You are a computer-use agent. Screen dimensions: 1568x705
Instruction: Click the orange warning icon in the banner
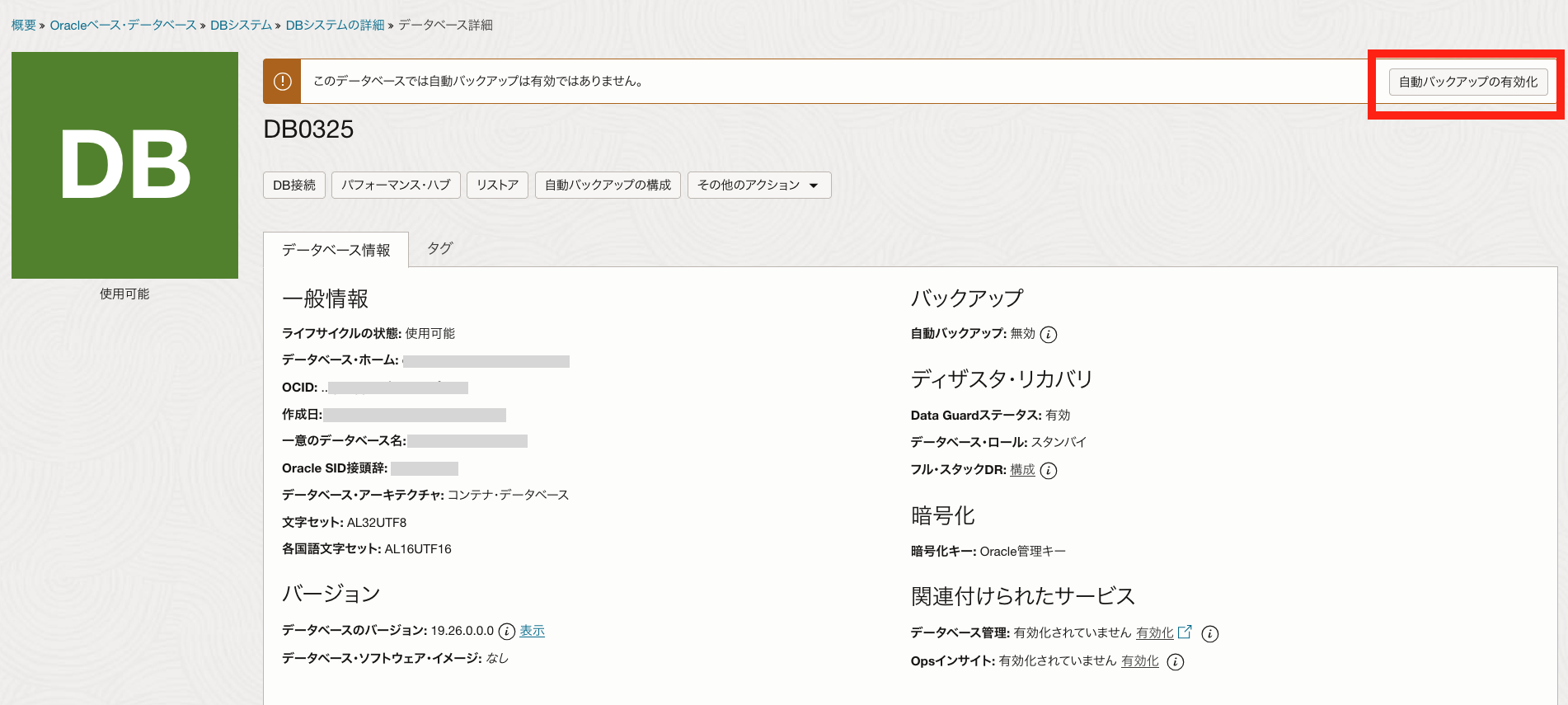pos(282,82)
